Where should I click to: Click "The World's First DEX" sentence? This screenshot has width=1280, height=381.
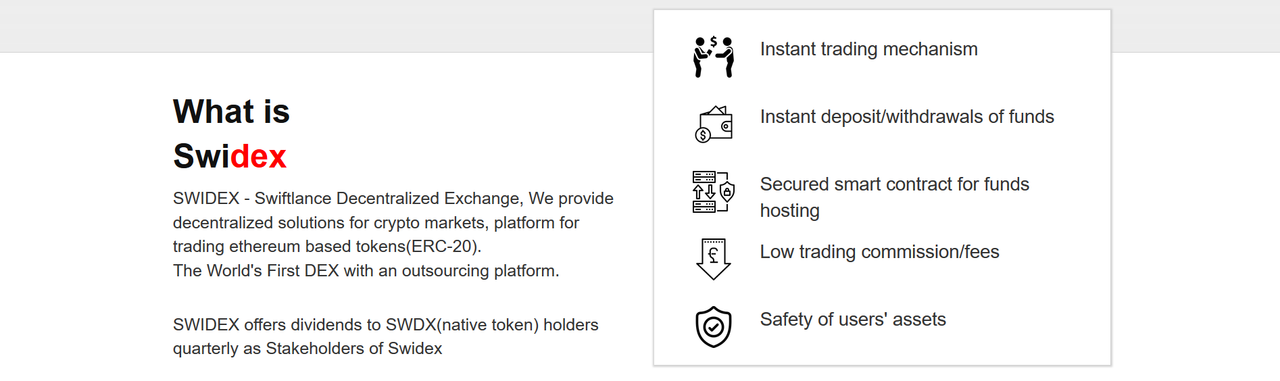pyautogui.click(x=366, y=271)
